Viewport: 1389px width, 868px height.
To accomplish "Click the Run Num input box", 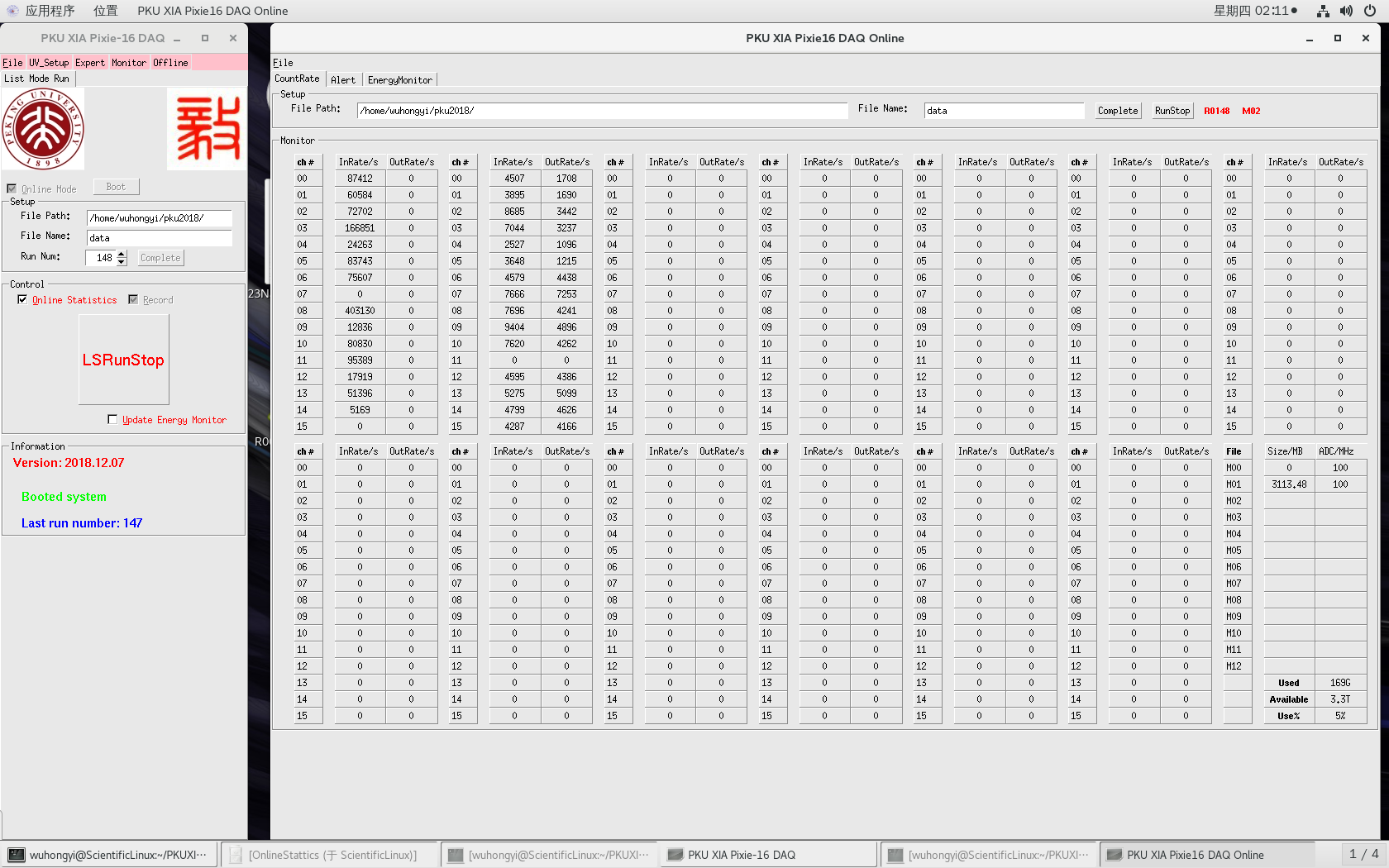I will [x=100, y=258].
